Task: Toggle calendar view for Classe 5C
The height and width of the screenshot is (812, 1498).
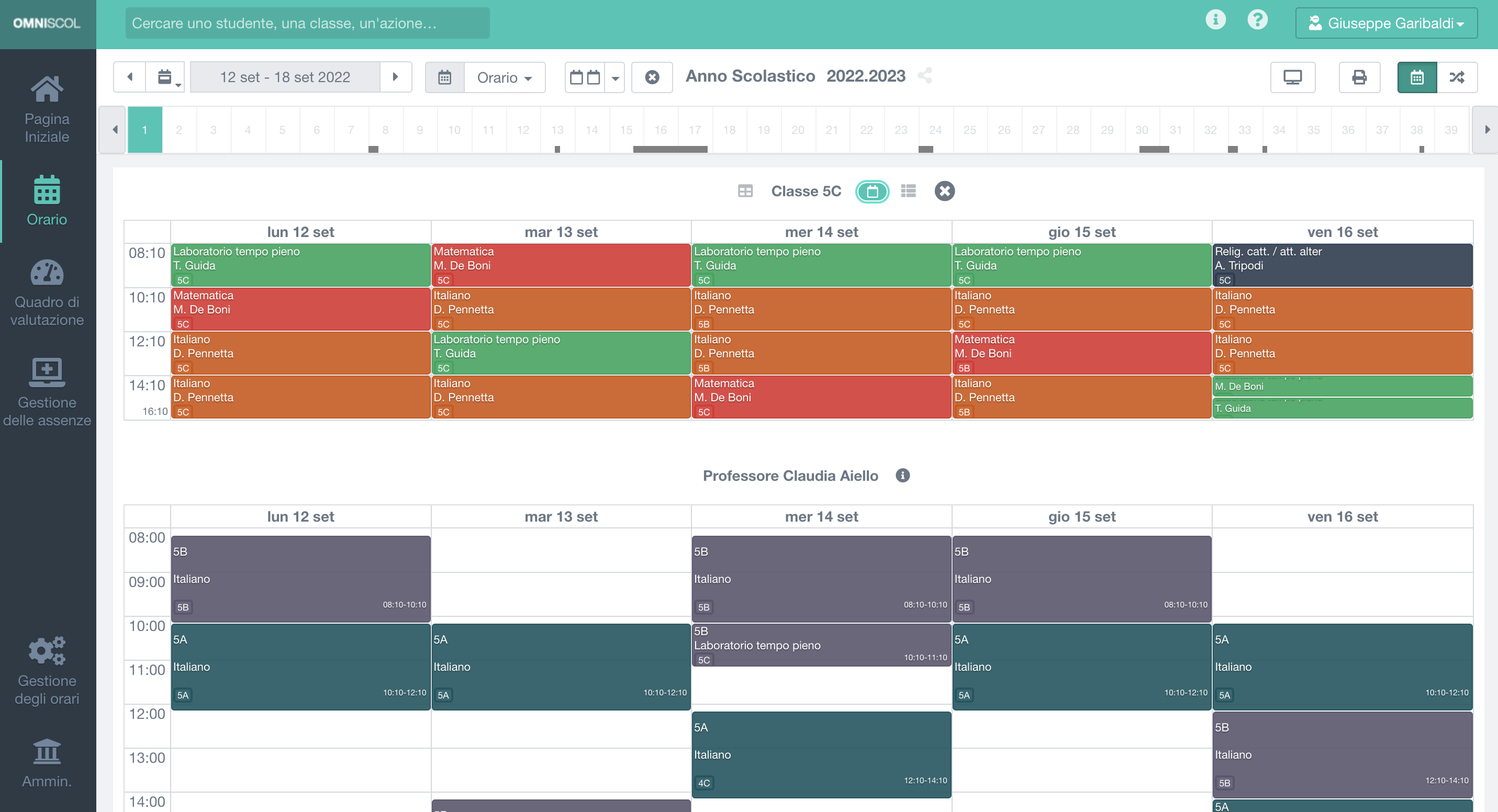Action: pyautogui.click(x=871, y=191)
